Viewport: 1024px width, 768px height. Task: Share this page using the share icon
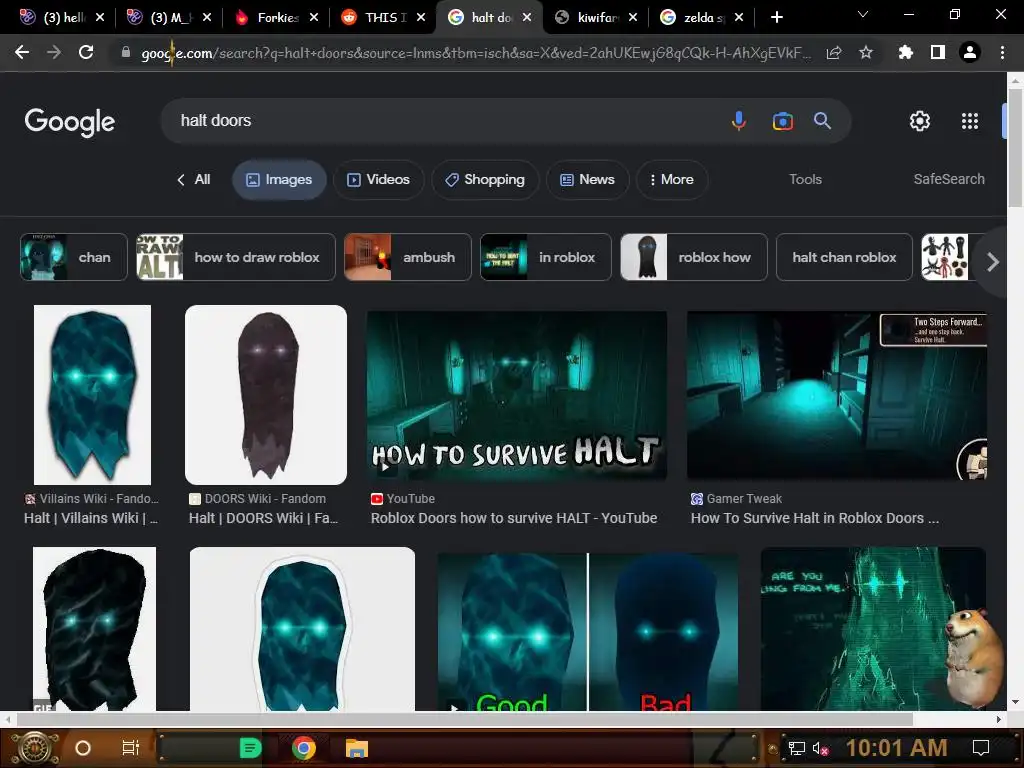pos(833,52)
